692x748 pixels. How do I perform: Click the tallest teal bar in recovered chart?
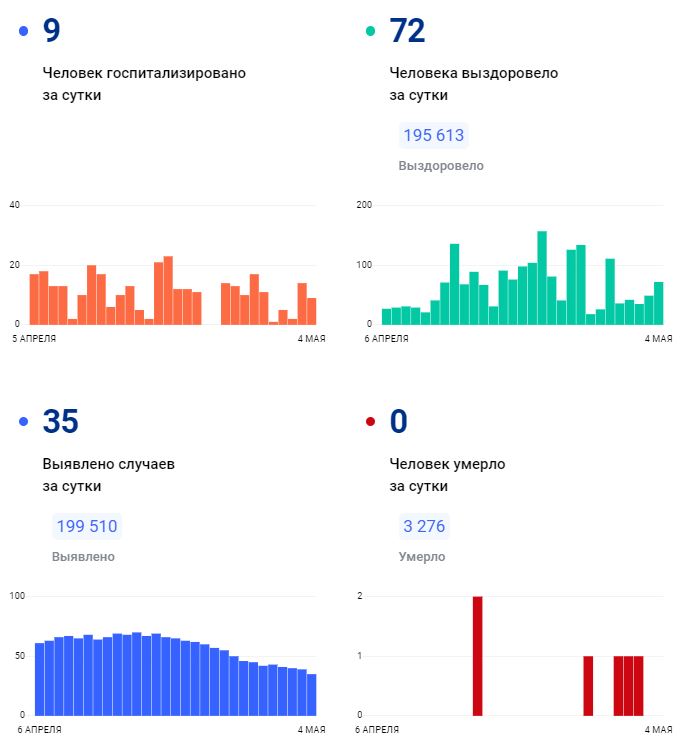tap(542, 278)
